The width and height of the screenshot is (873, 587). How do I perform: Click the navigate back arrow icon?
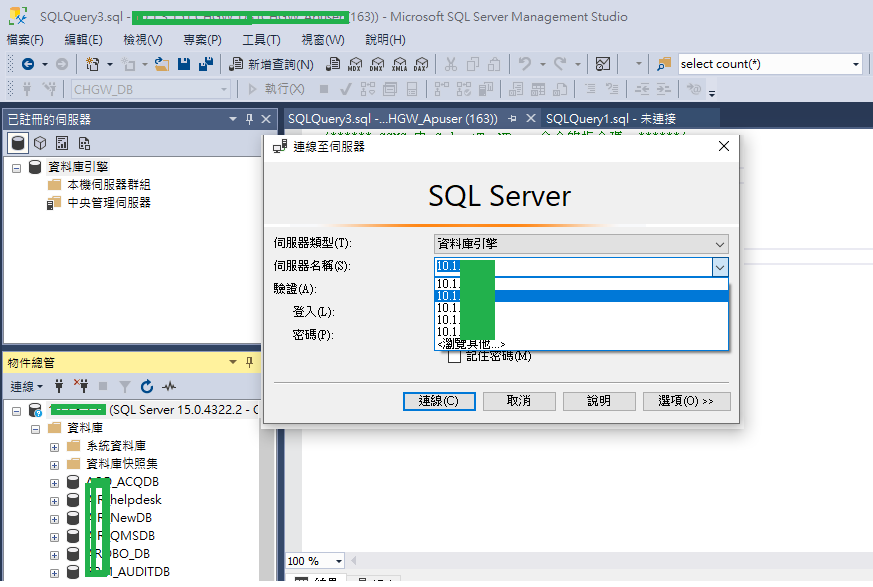coord(28,64)
